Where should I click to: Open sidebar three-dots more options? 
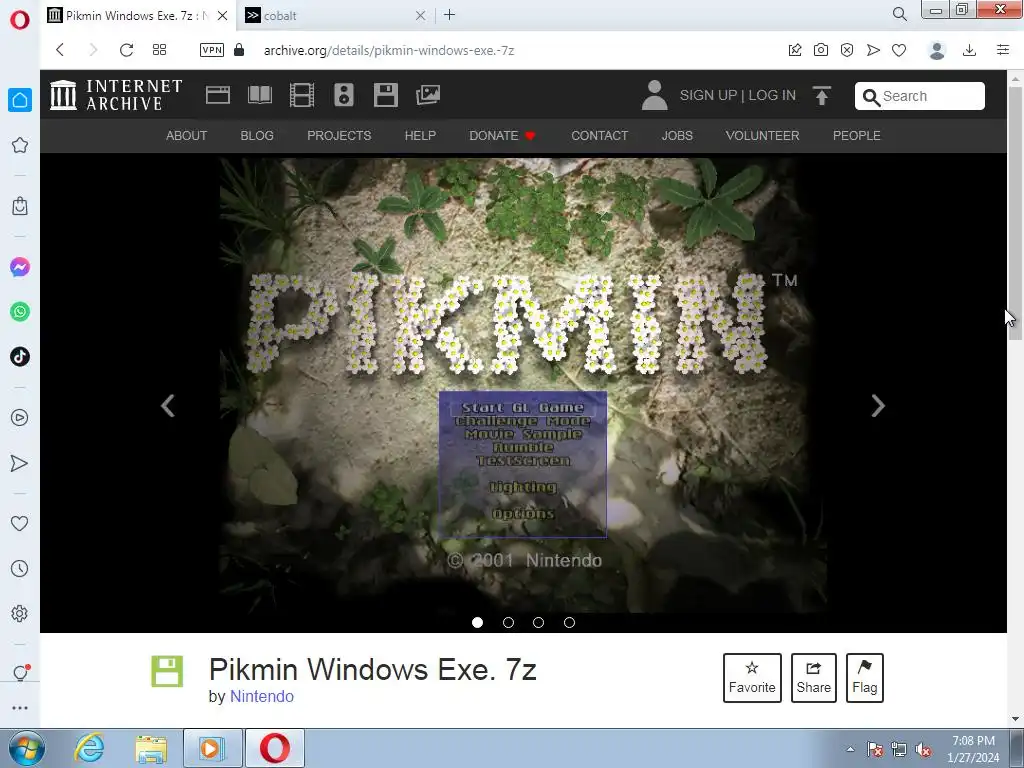tap(20, 707)
